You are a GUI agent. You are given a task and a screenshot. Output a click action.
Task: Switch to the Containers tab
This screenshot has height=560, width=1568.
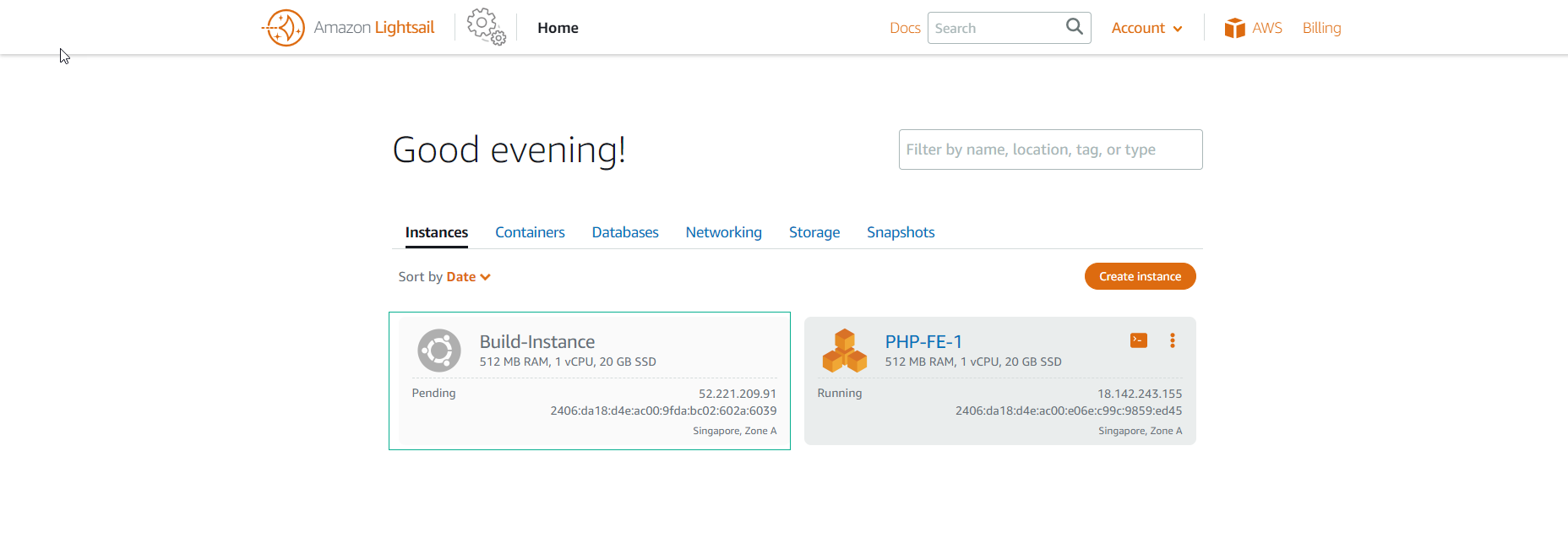tap(530, 232)
